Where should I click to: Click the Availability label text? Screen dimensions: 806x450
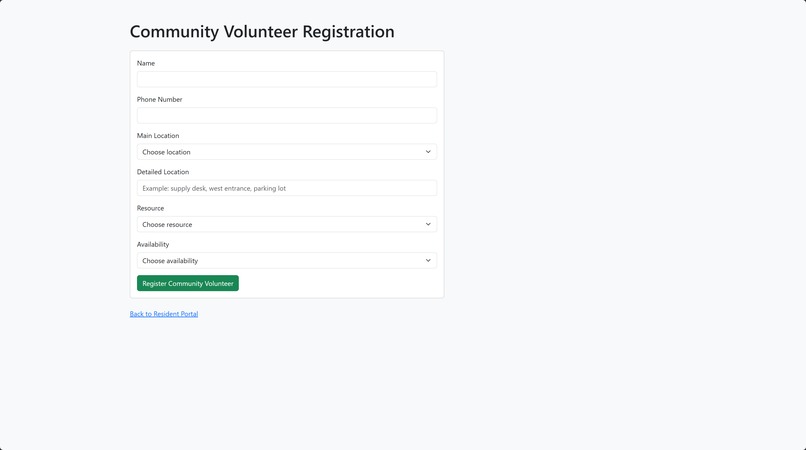(x=153, y=244)
